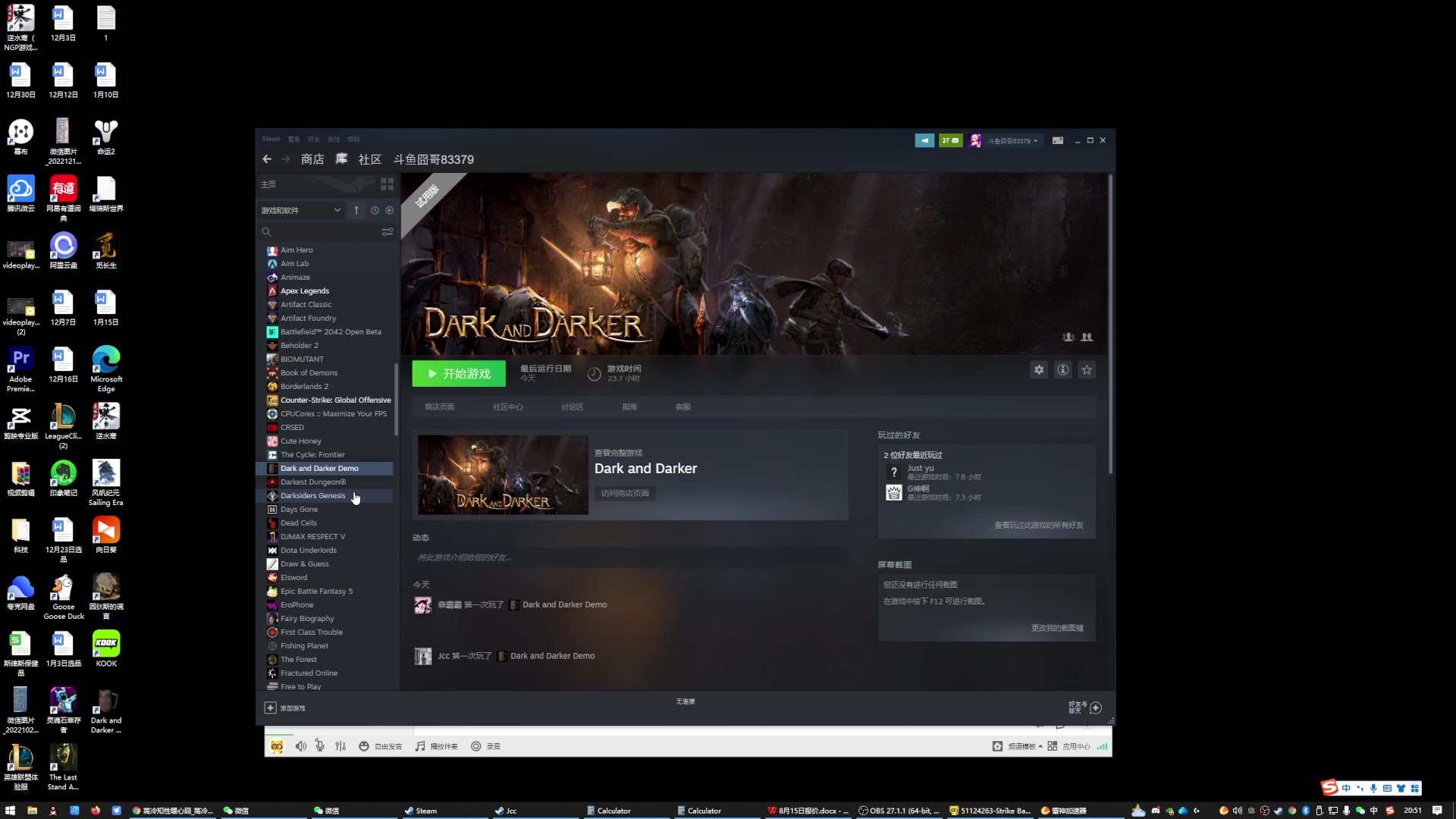1456x819 pixels.
Task: Open friend Just yu's entry
Action: [933, 472]
